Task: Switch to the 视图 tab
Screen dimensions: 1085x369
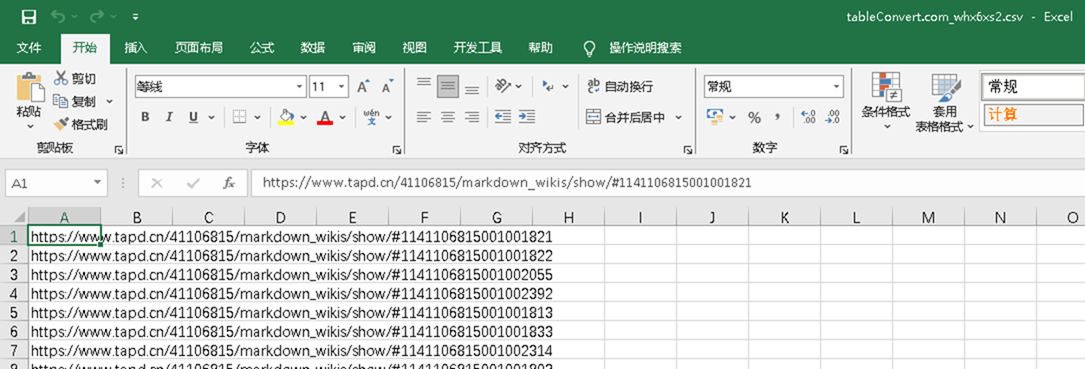Action: point(414,48)
